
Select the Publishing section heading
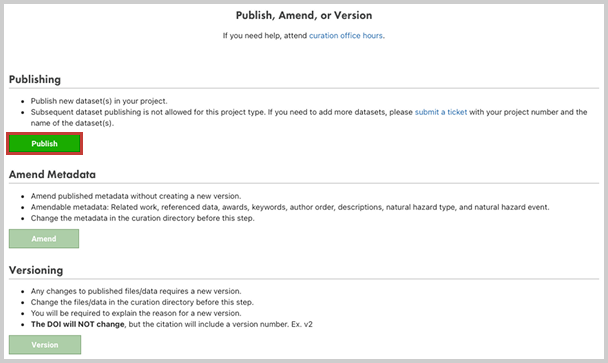(x=35, y=80)
